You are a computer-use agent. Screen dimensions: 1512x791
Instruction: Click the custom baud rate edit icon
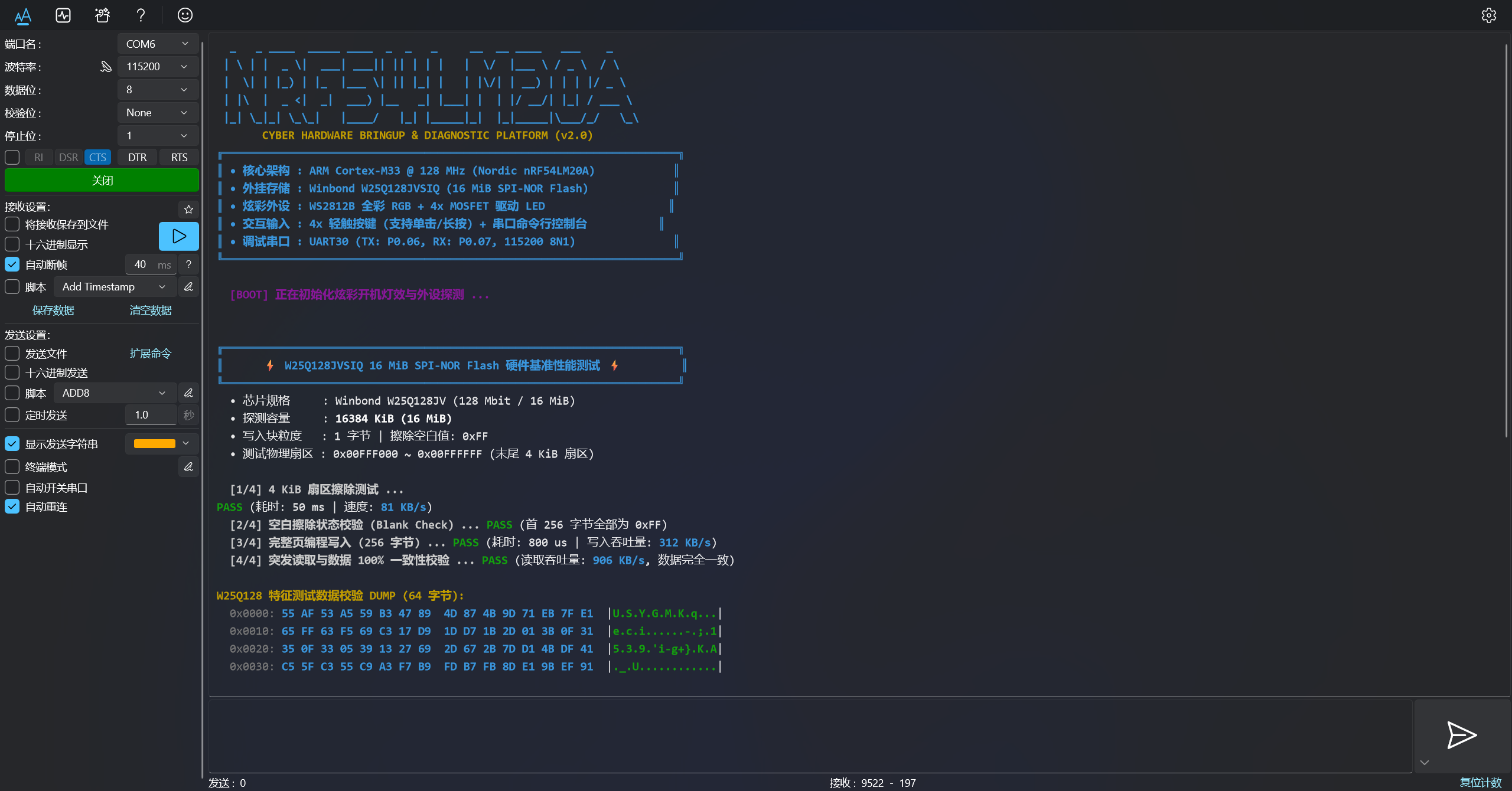[106, 67]
